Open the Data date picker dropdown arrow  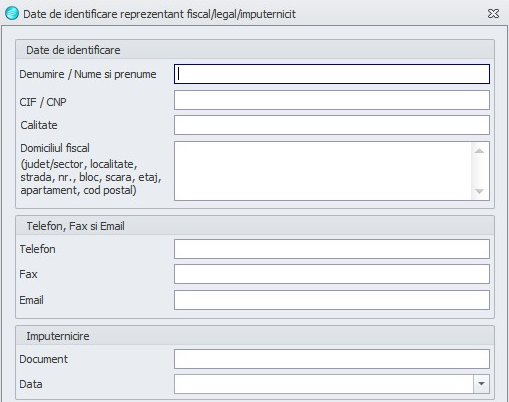point(481,384)
